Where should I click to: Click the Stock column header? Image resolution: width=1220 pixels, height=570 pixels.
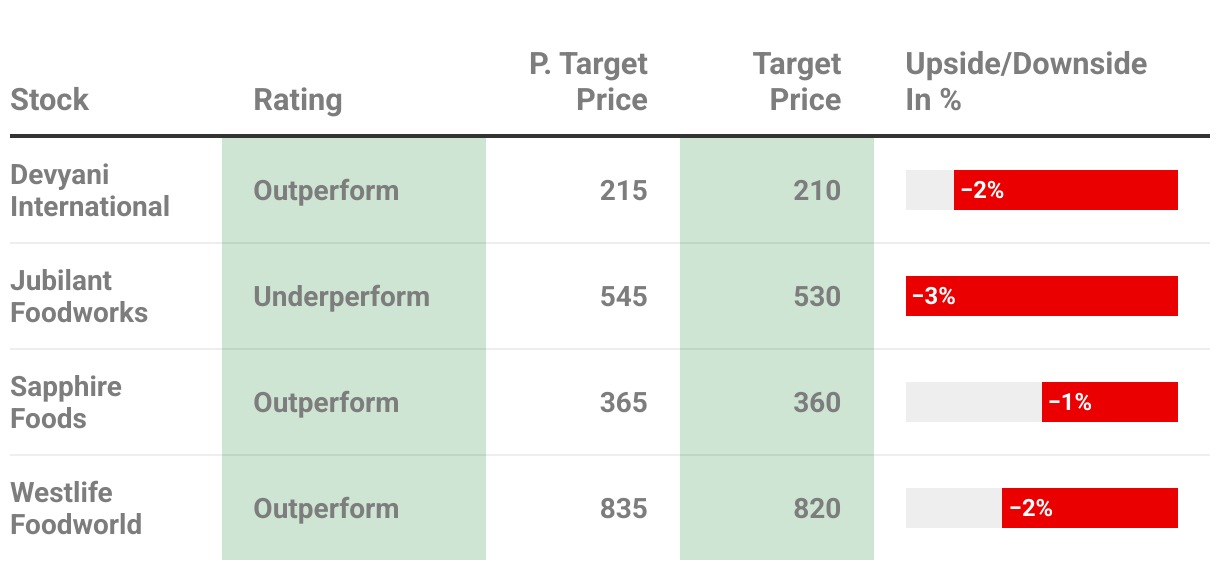(49, 100)
